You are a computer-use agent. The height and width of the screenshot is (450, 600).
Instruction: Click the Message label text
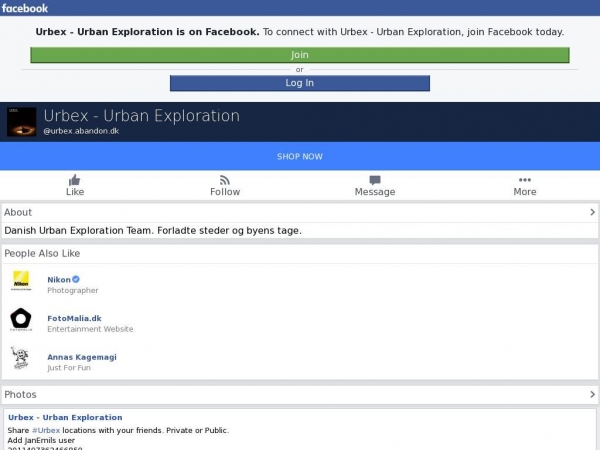375,192
